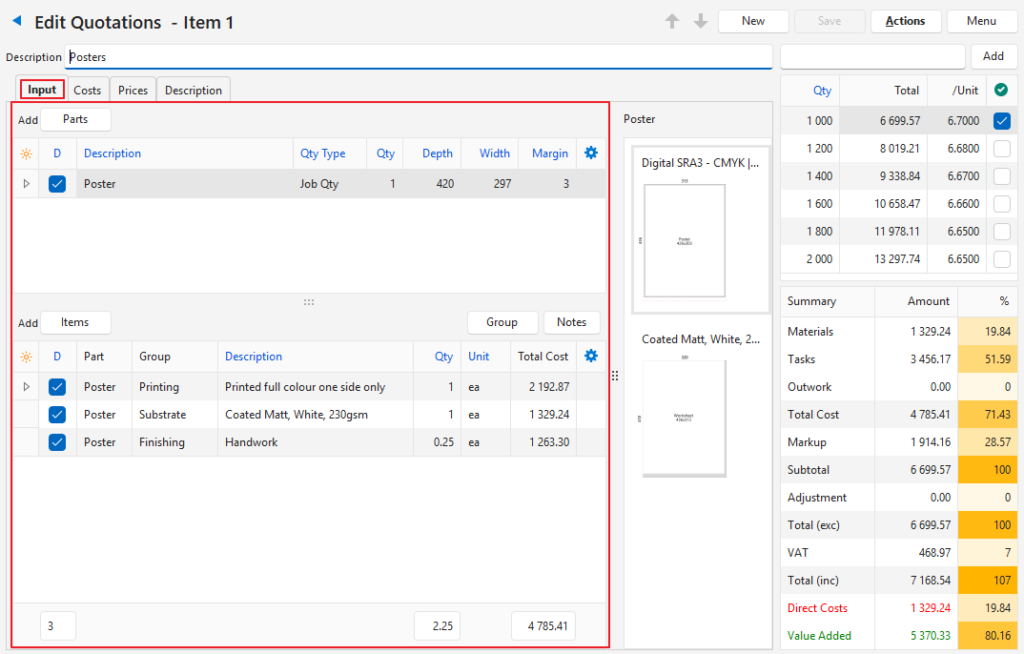This screenshot has height=654, width=1024.
Task: Open the items grid settings gear
Action: pyautogui.click(x=590, y=356)
